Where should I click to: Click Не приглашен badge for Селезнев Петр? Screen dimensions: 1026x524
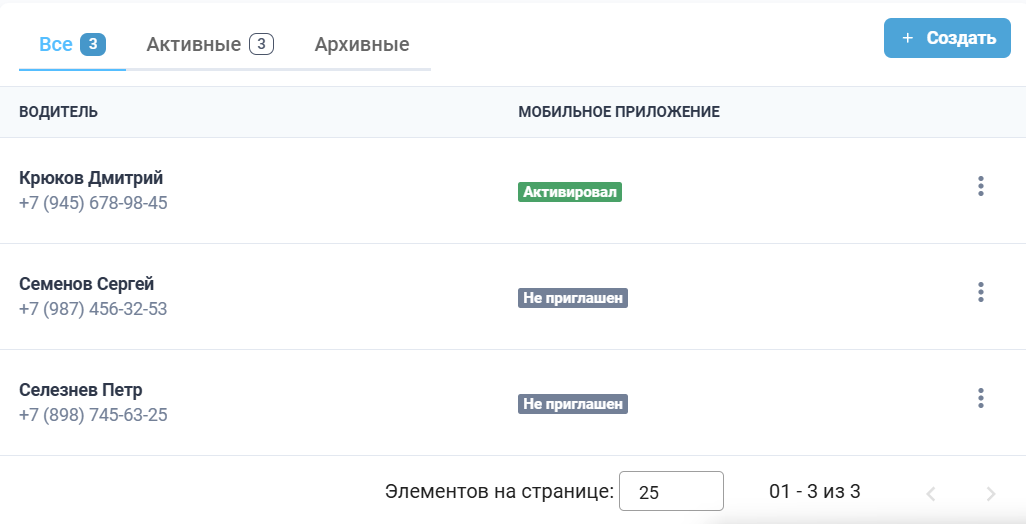pos(573,404)
